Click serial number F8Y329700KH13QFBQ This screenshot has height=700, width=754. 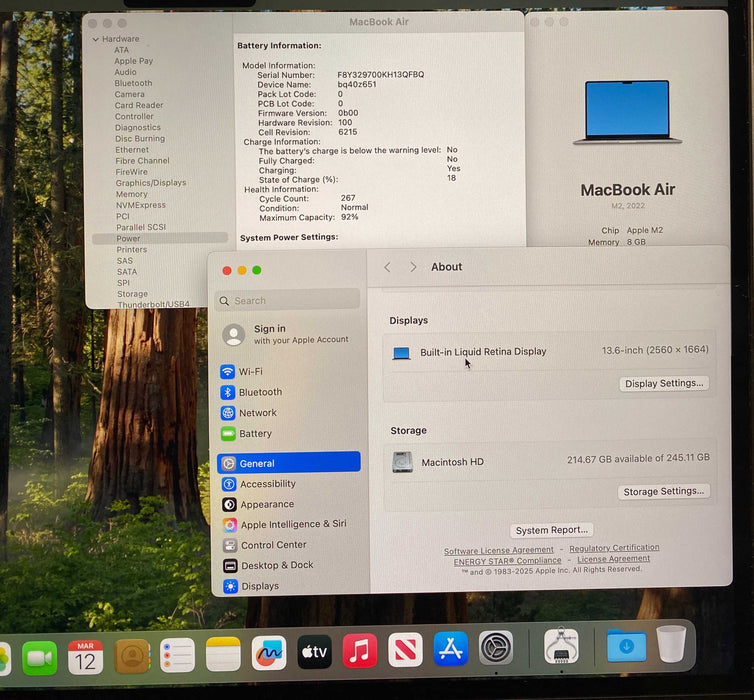[380, 75]
